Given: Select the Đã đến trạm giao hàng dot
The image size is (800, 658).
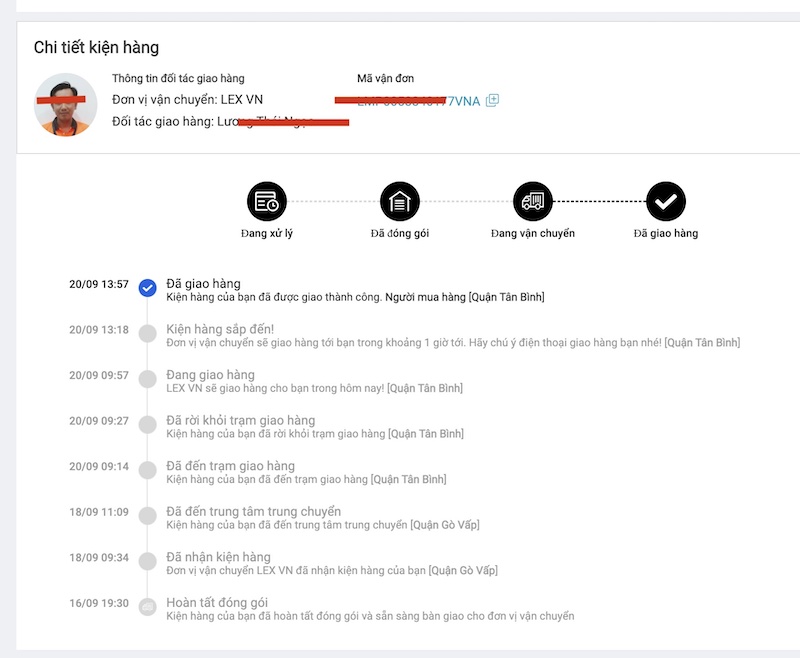Looking at the screenshot, I should point(148,470).
